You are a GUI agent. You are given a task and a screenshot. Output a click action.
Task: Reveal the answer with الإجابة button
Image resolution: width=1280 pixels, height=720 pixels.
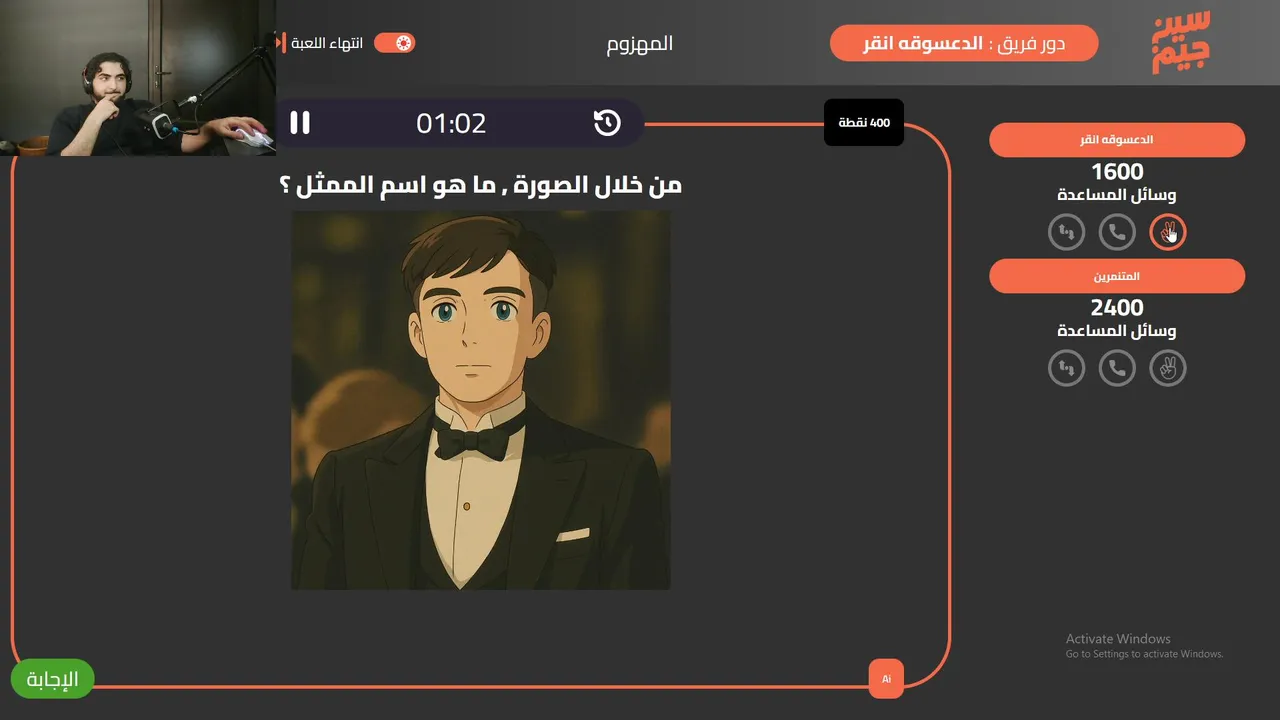tap(52, 679)
